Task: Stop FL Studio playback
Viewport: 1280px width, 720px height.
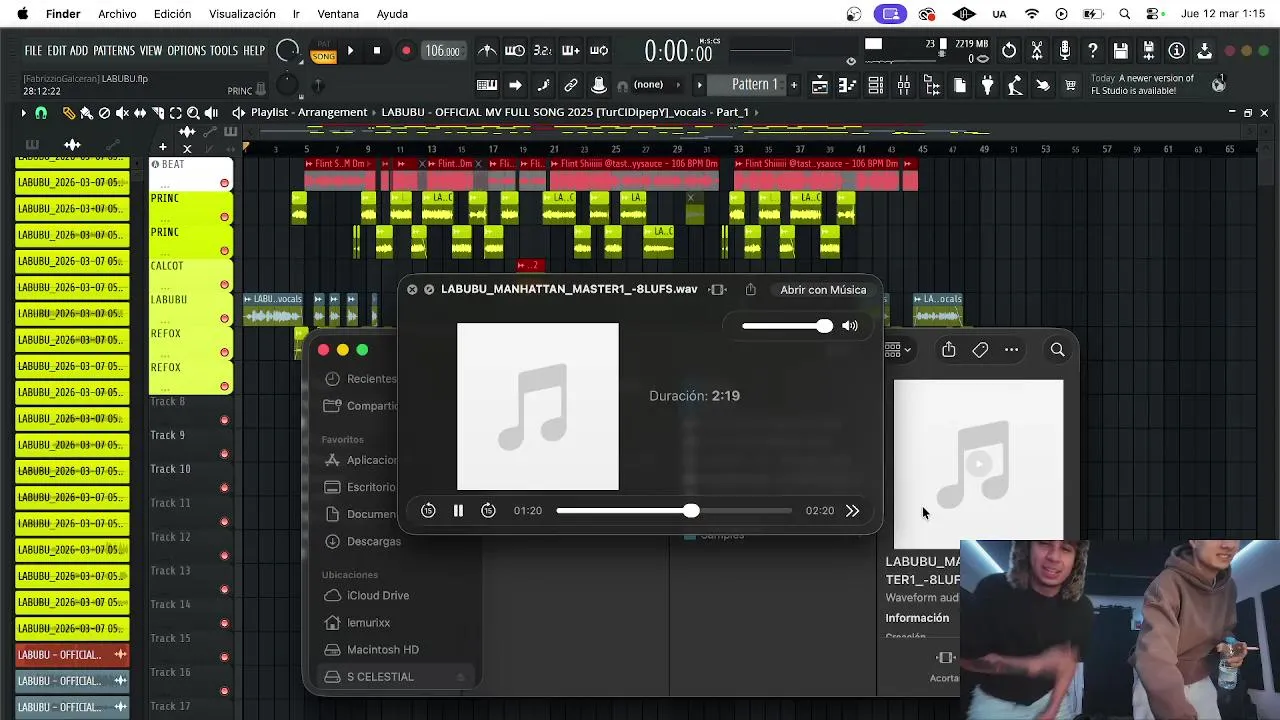Action: point(377,51)
